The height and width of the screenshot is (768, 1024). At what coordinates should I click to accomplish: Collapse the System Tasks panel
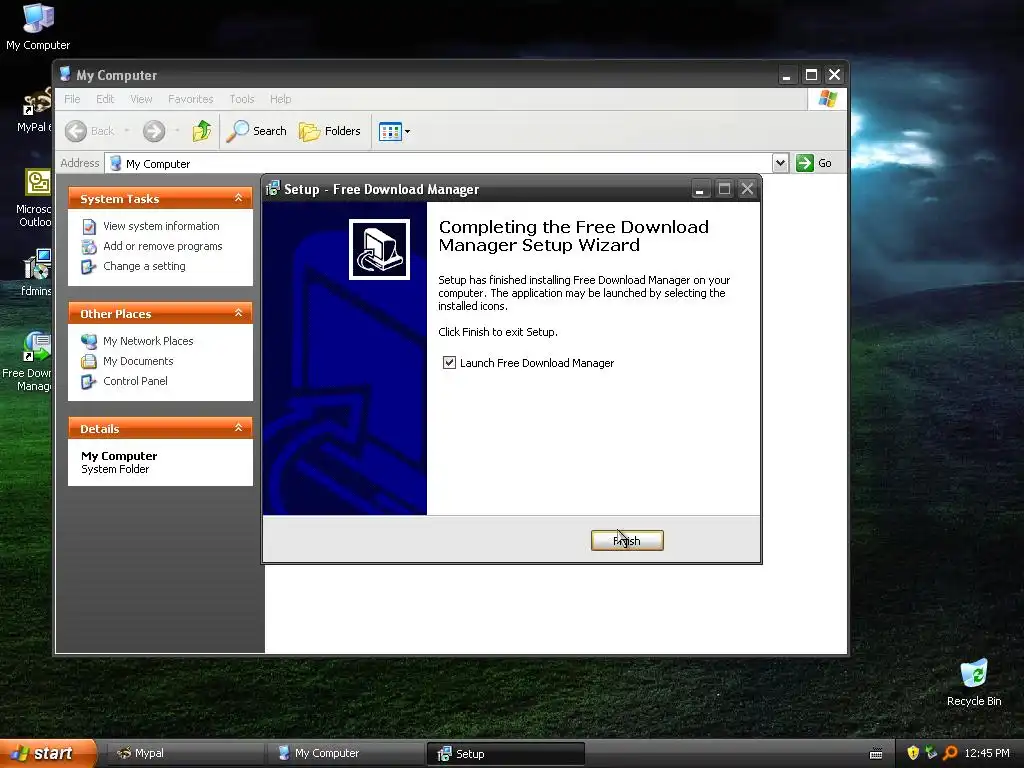238,198
